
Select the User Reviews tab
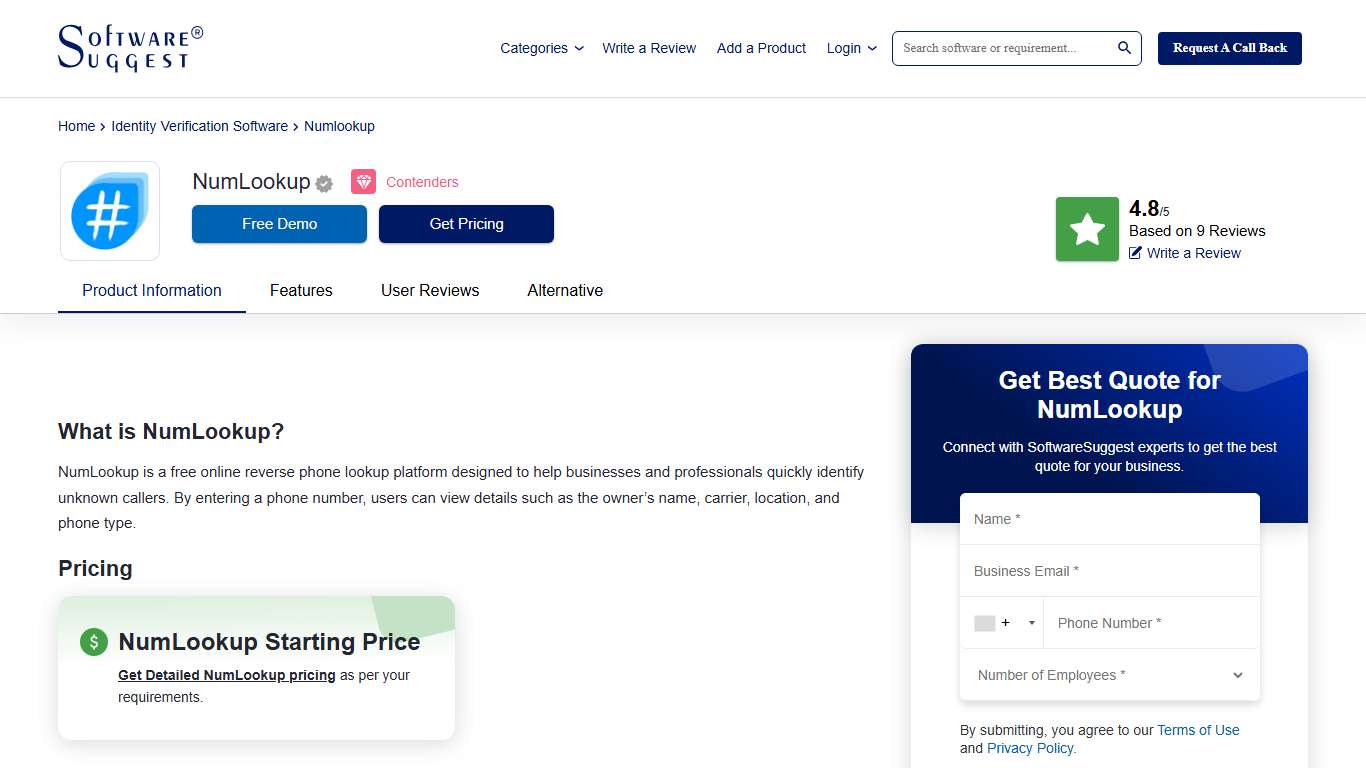click(x=430, y=290)
